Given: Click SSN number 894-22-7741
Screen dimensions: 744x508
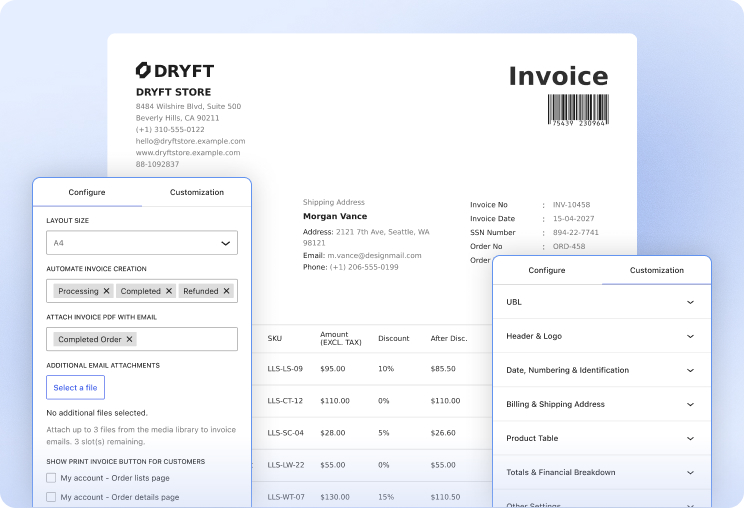Looking at the screenshot, I should coord(576,232).
